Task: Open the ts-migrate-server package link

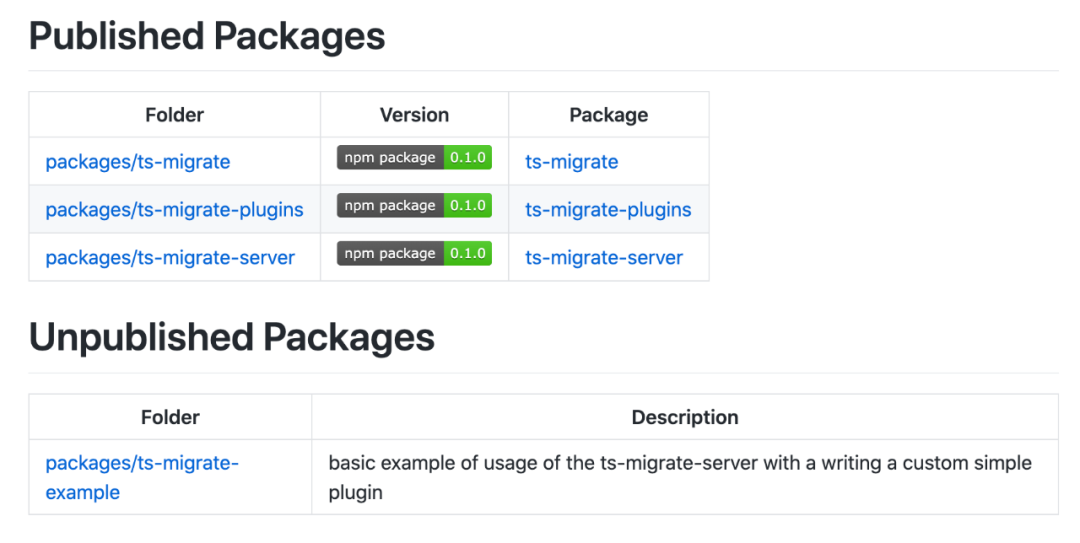Action: point(604,258)
